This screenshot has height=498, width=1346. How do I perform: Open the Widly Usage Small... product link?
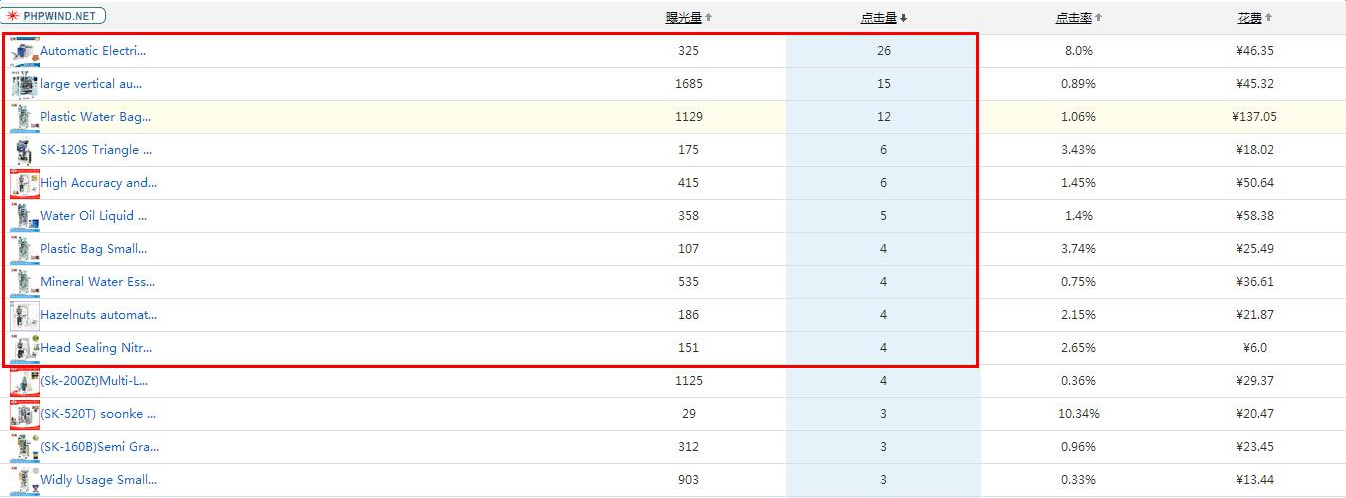98,480
